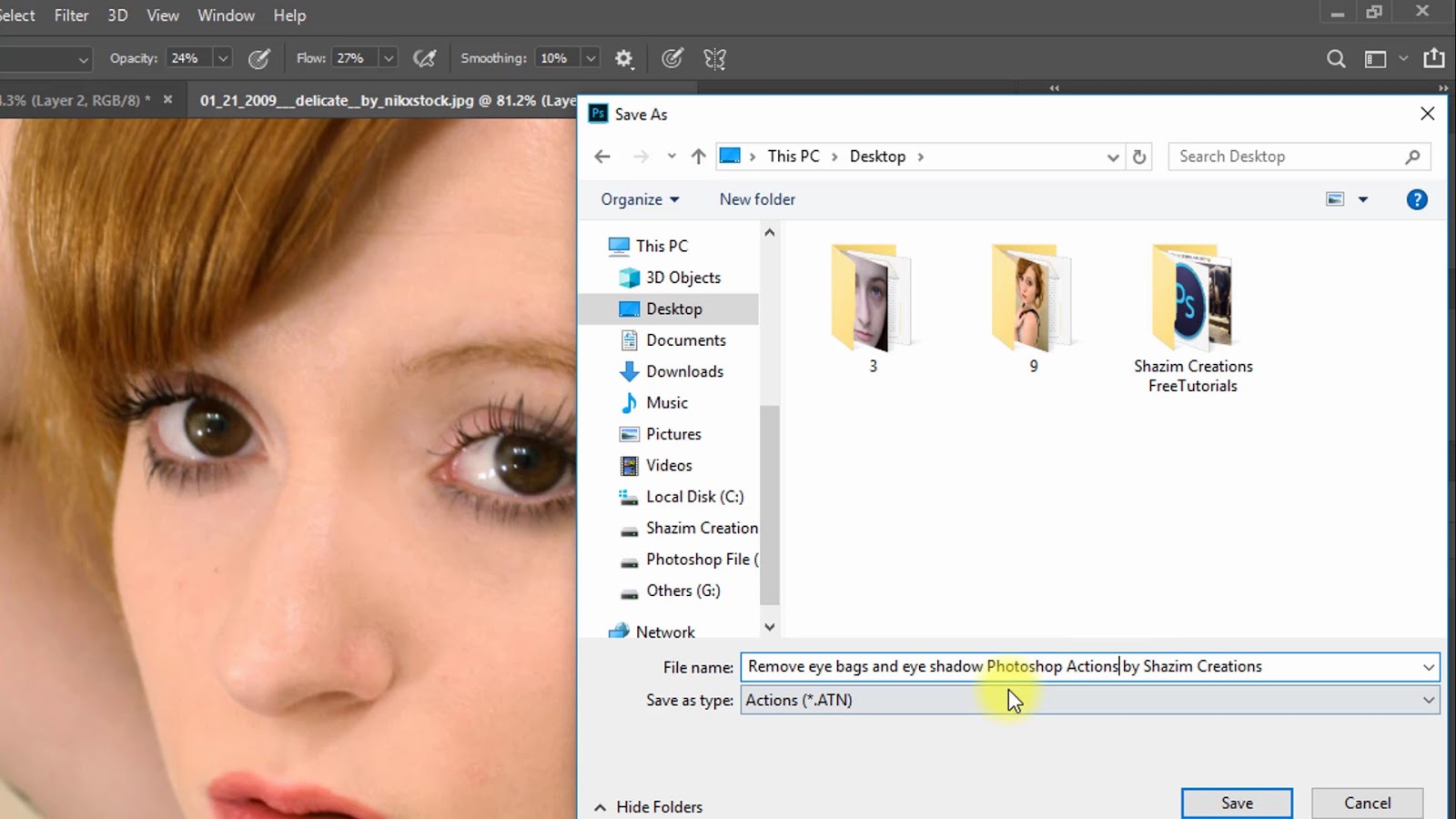Select the folder named 3

(x=873, y=308)
